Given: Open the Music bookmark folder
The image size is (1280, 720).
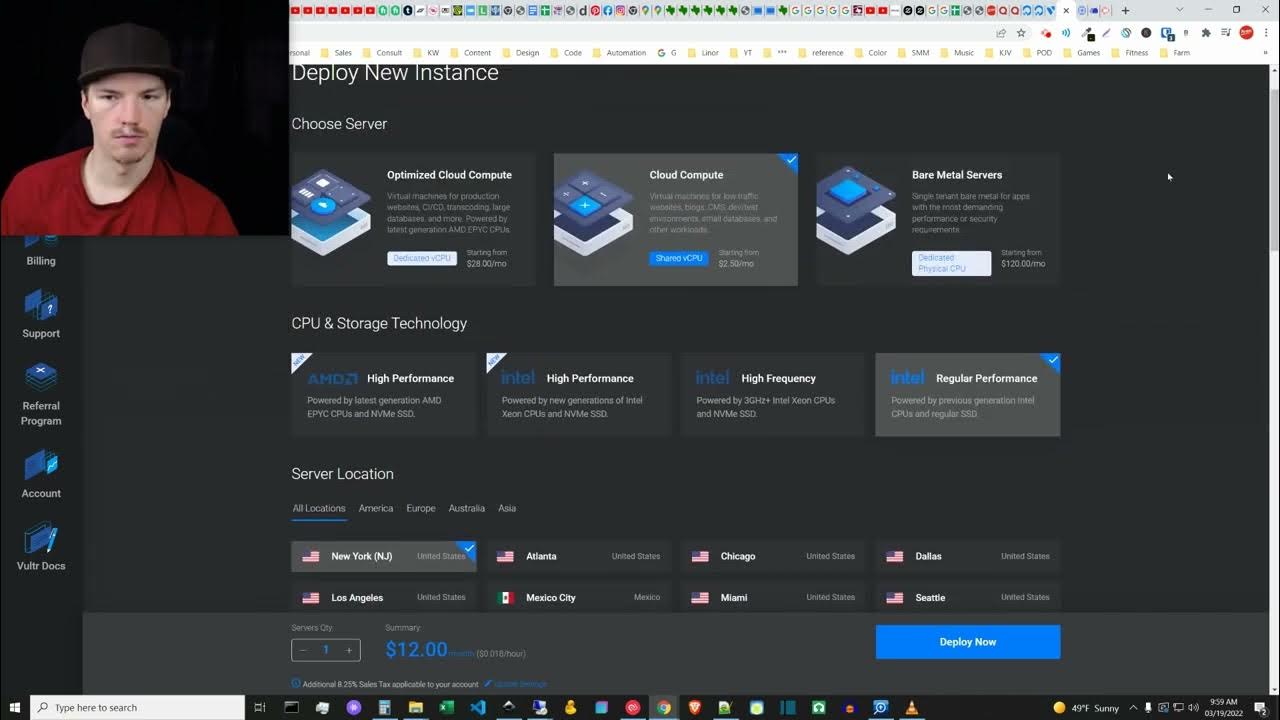Looking at the screenshot, I should [x=957, y=52].
